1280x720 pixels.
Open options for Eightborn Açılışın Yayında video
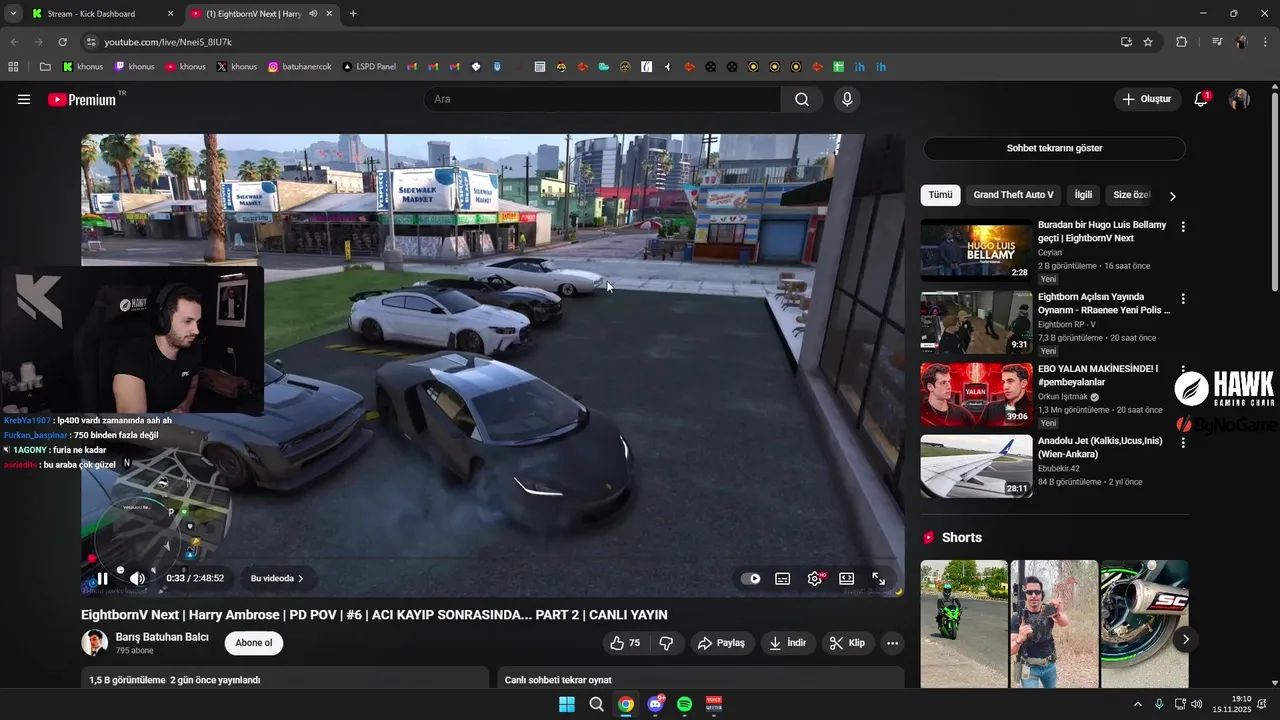pos(1183,299)
